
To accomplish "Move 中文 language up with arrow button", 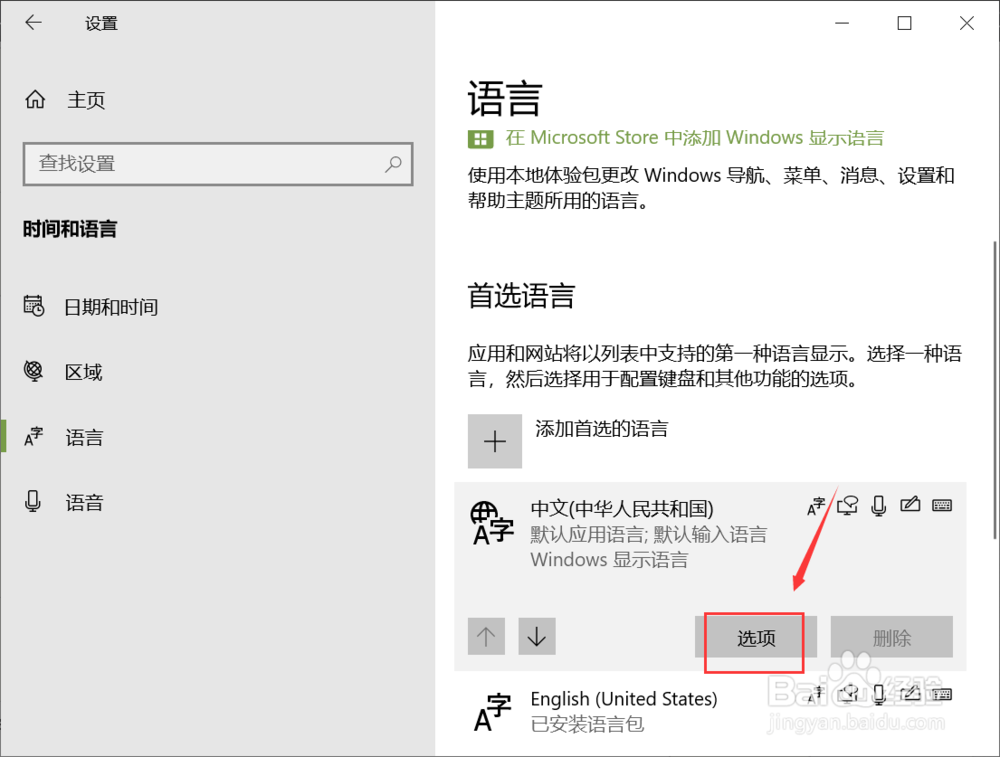I will pos(486,636).
